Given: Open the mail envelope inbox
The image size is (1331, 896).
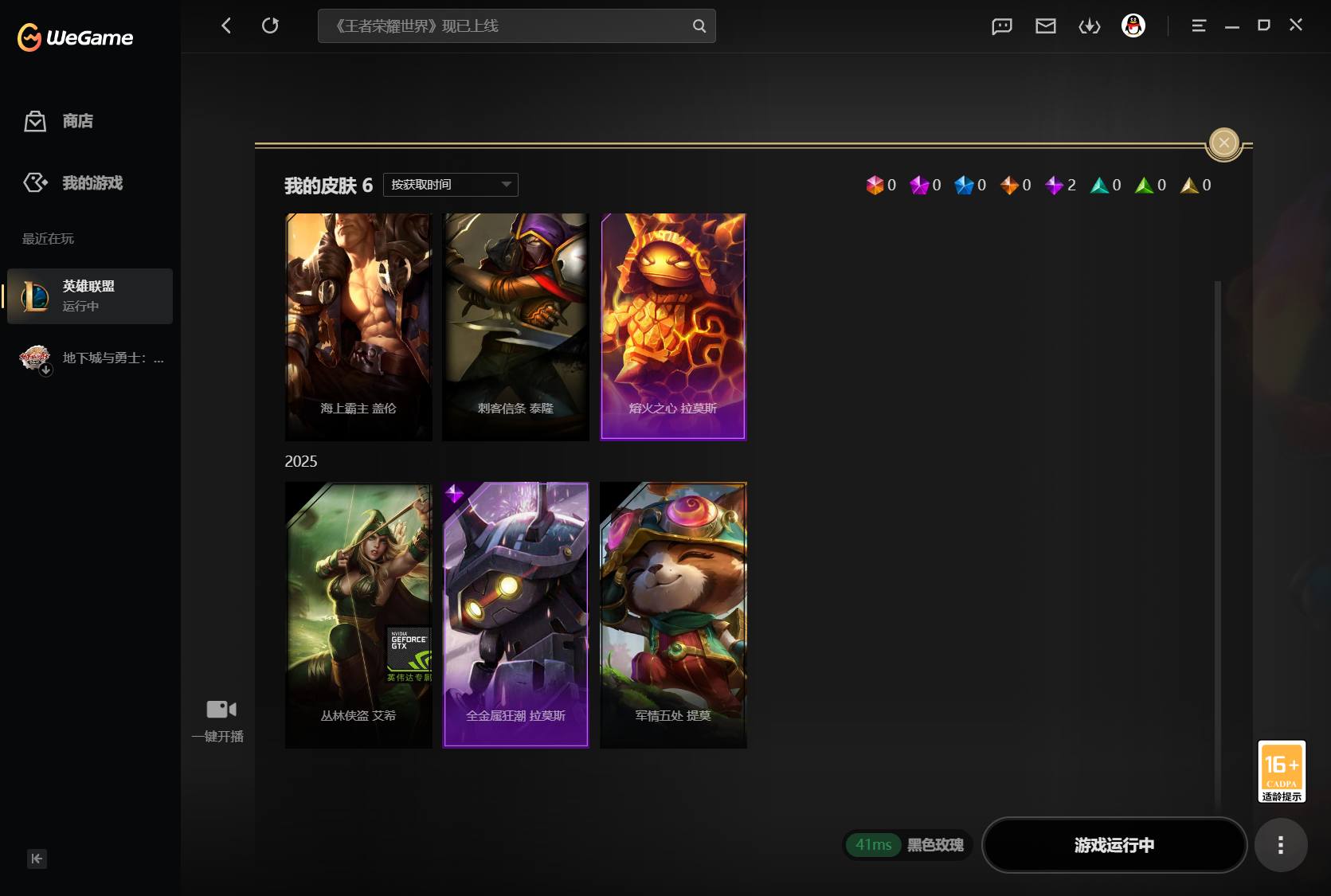Looking at the screenshot, I should (x=1045, y=26).
